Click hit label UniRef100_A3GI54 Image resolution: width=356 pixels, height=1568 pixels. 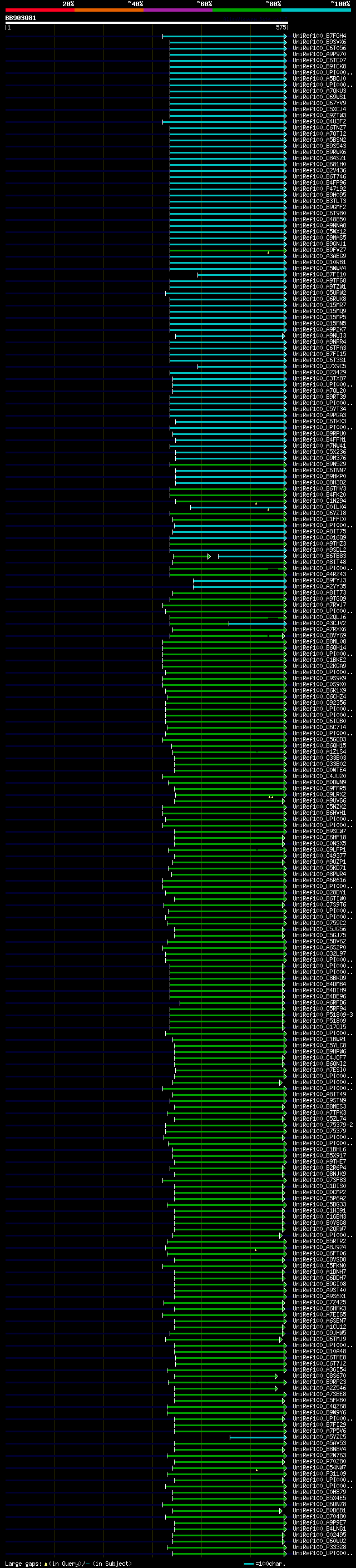(x=319, y=1369)
